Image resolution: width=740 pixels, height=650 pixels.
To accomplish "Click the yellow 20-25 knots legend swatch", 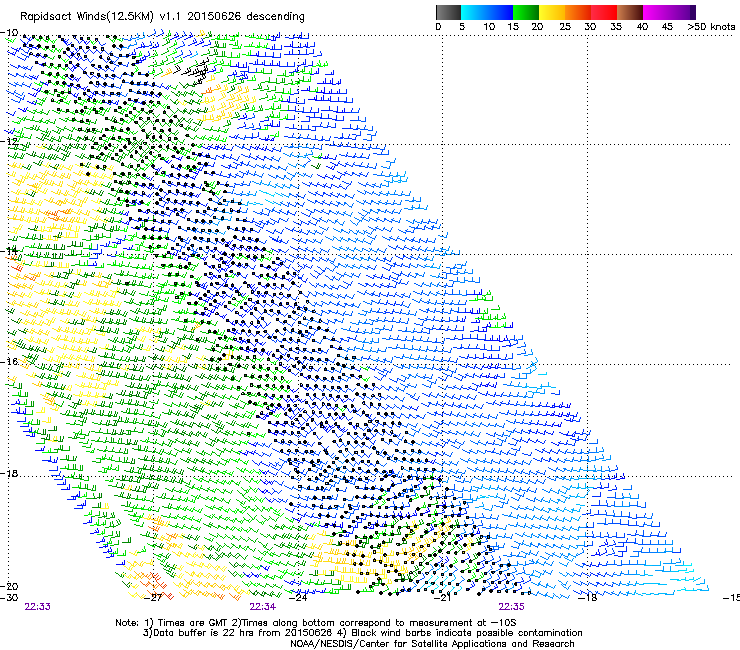I will tap(552, 12).
